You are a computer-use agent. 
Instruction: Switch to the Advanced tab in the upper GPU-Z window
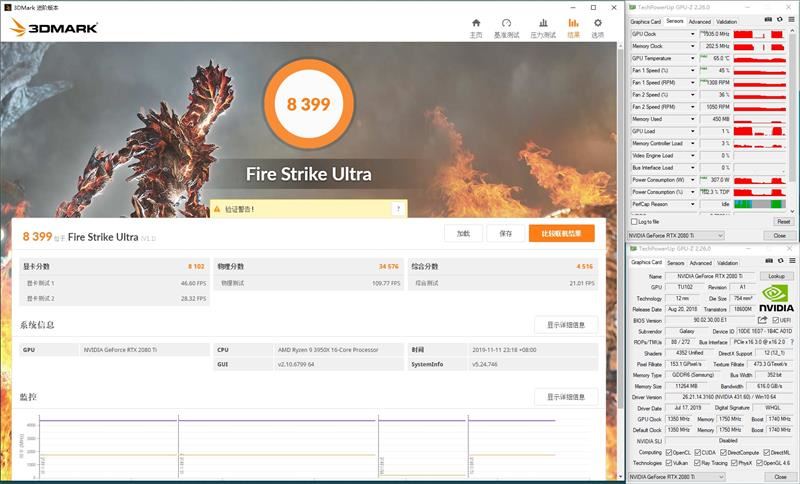tap(699, 21)
